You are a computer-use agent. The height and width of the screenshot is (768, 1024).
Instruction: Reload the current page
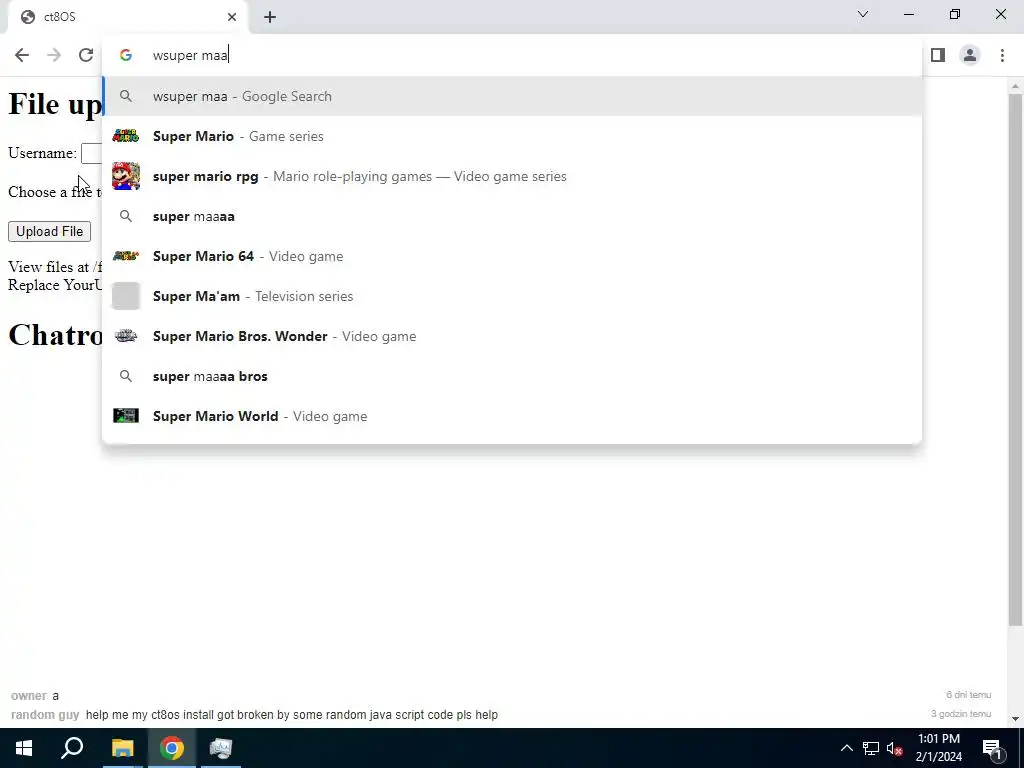pos(86,55)
